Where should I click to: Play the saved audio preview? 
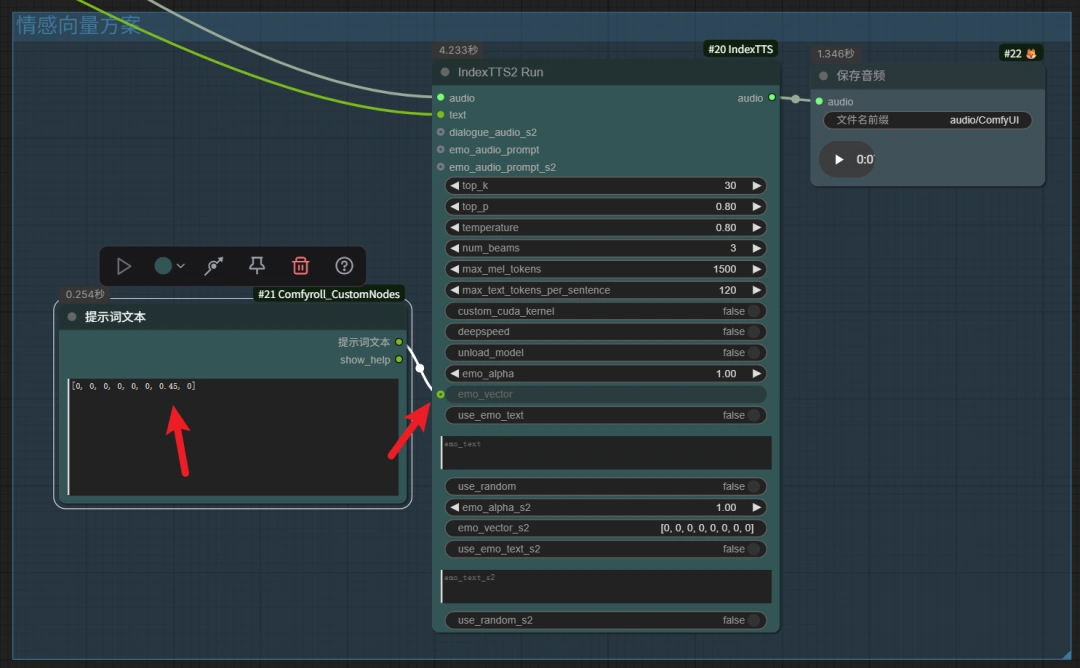click(839, 160)
